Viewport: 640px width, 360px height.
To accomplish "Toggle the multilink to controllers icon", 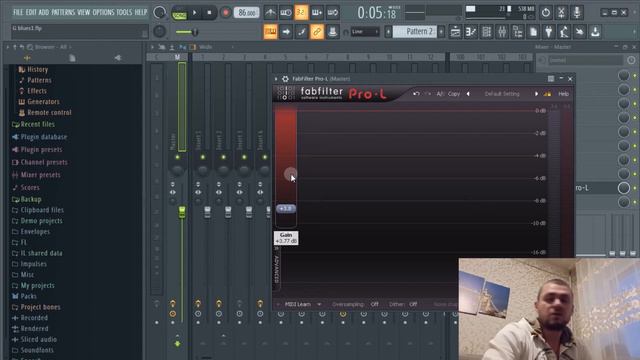I will 317,31.
